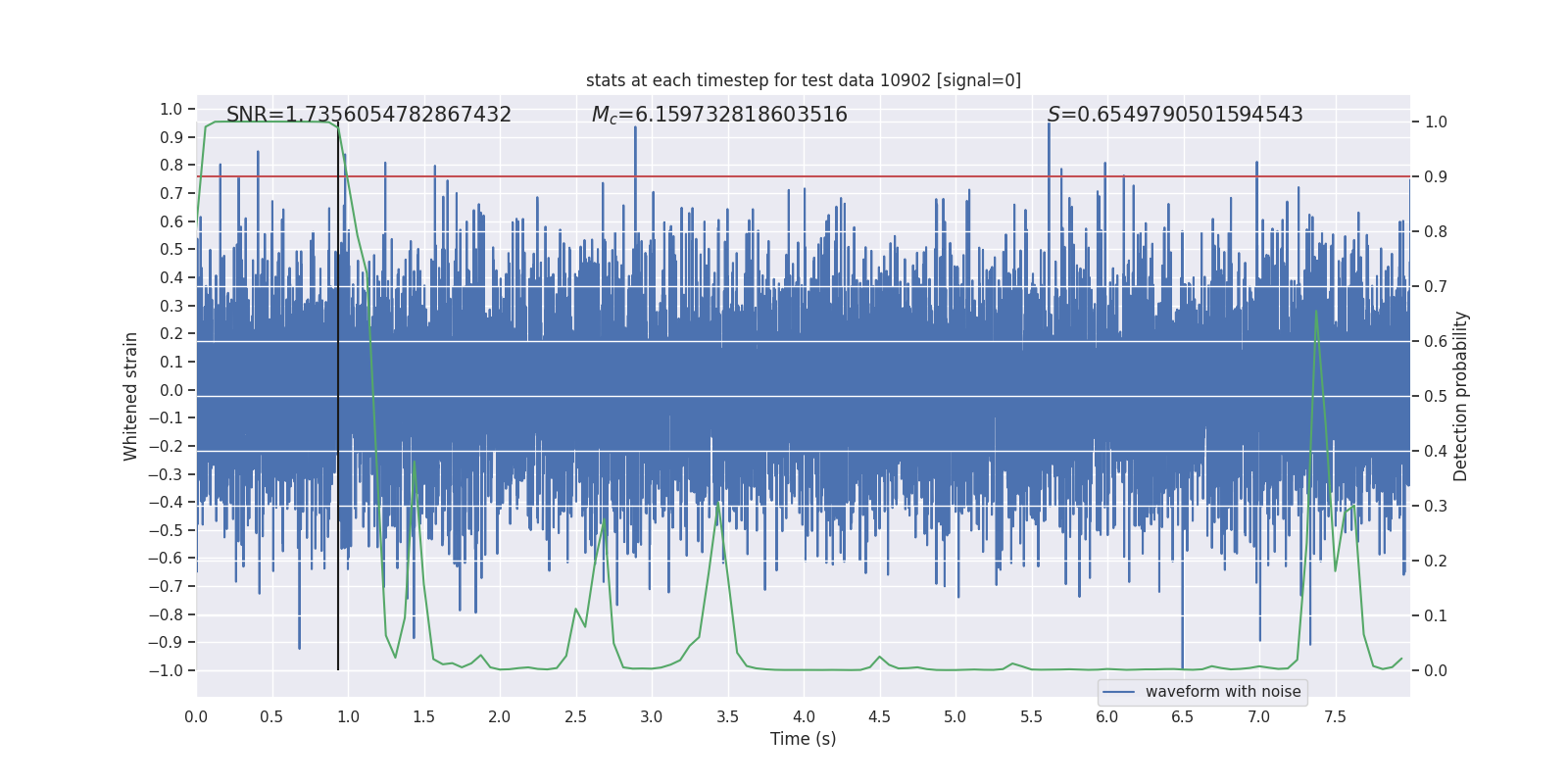Select the S=0.6549790501594543 annotation

pos(1175,115)
